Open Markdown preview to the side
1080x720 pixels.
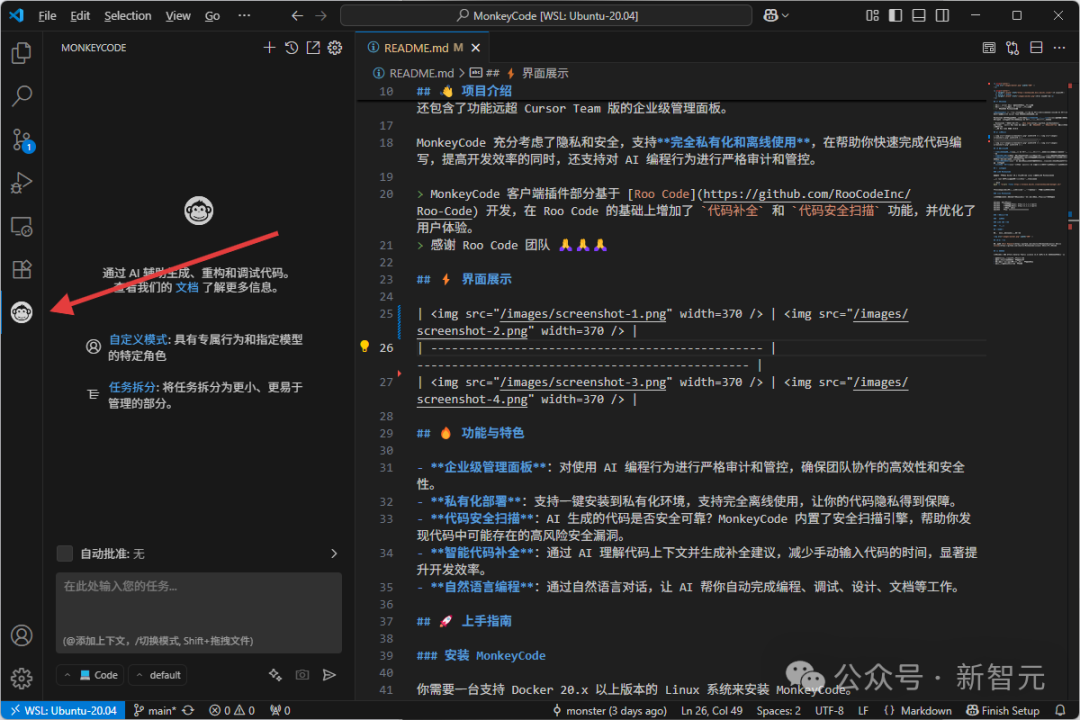989,47
